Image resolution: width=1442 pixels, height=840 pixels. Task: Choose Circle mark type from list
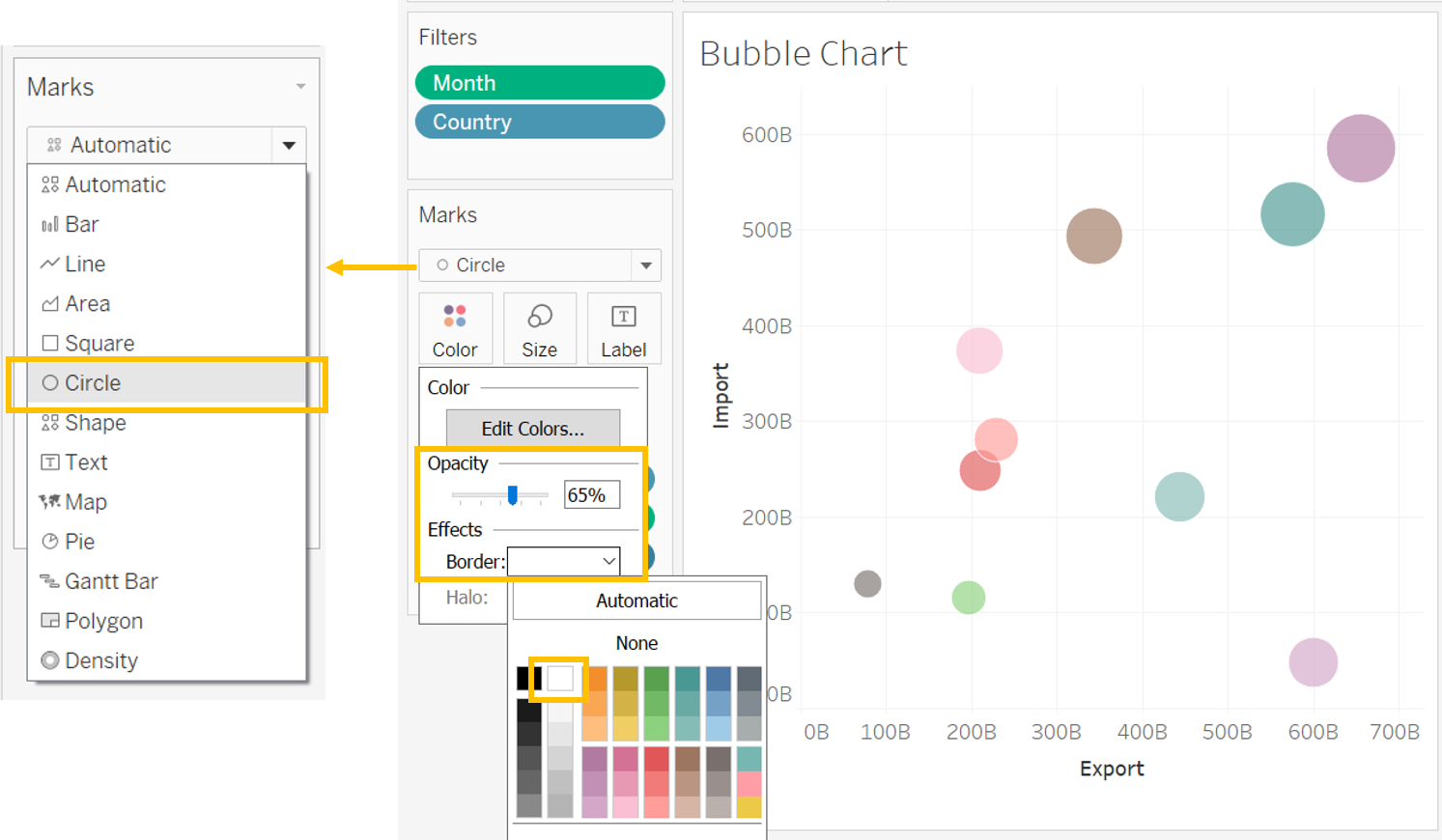tap(93, 383)
